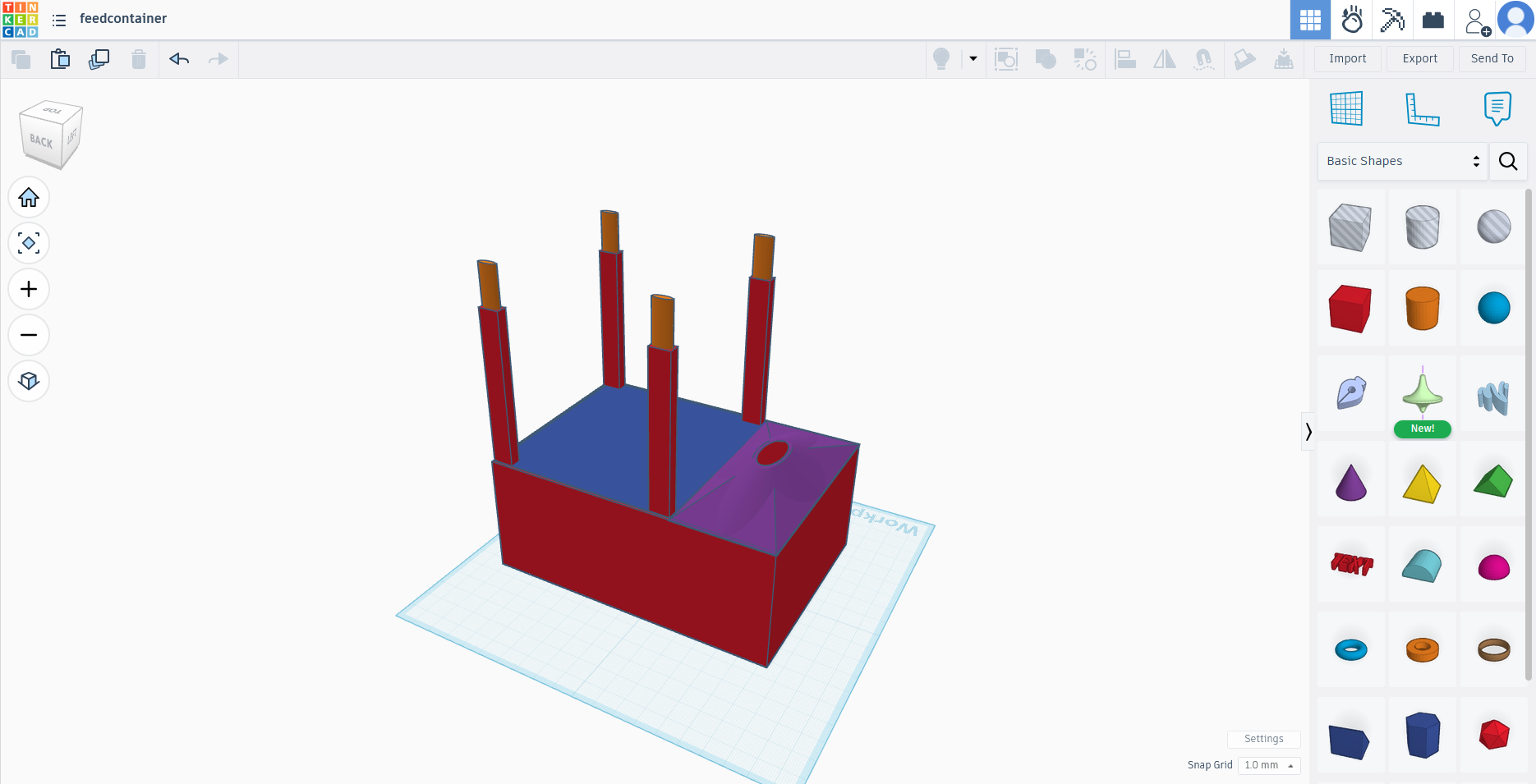The width and height of the screenshot is (1536, 784).
Task: Open the design list menu icon
Action: pyautogui.click(x=59, y=20)
